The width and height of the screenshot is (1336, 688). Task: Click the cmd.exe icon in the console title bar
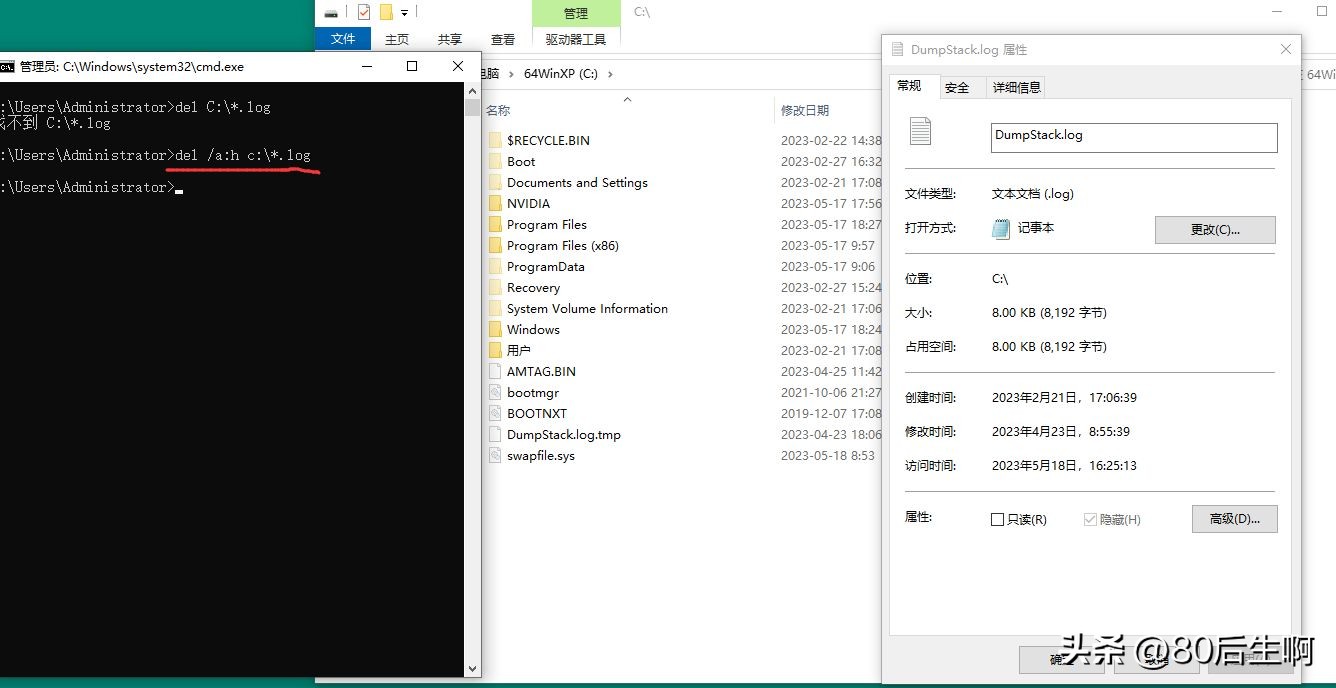pos(9,66)
